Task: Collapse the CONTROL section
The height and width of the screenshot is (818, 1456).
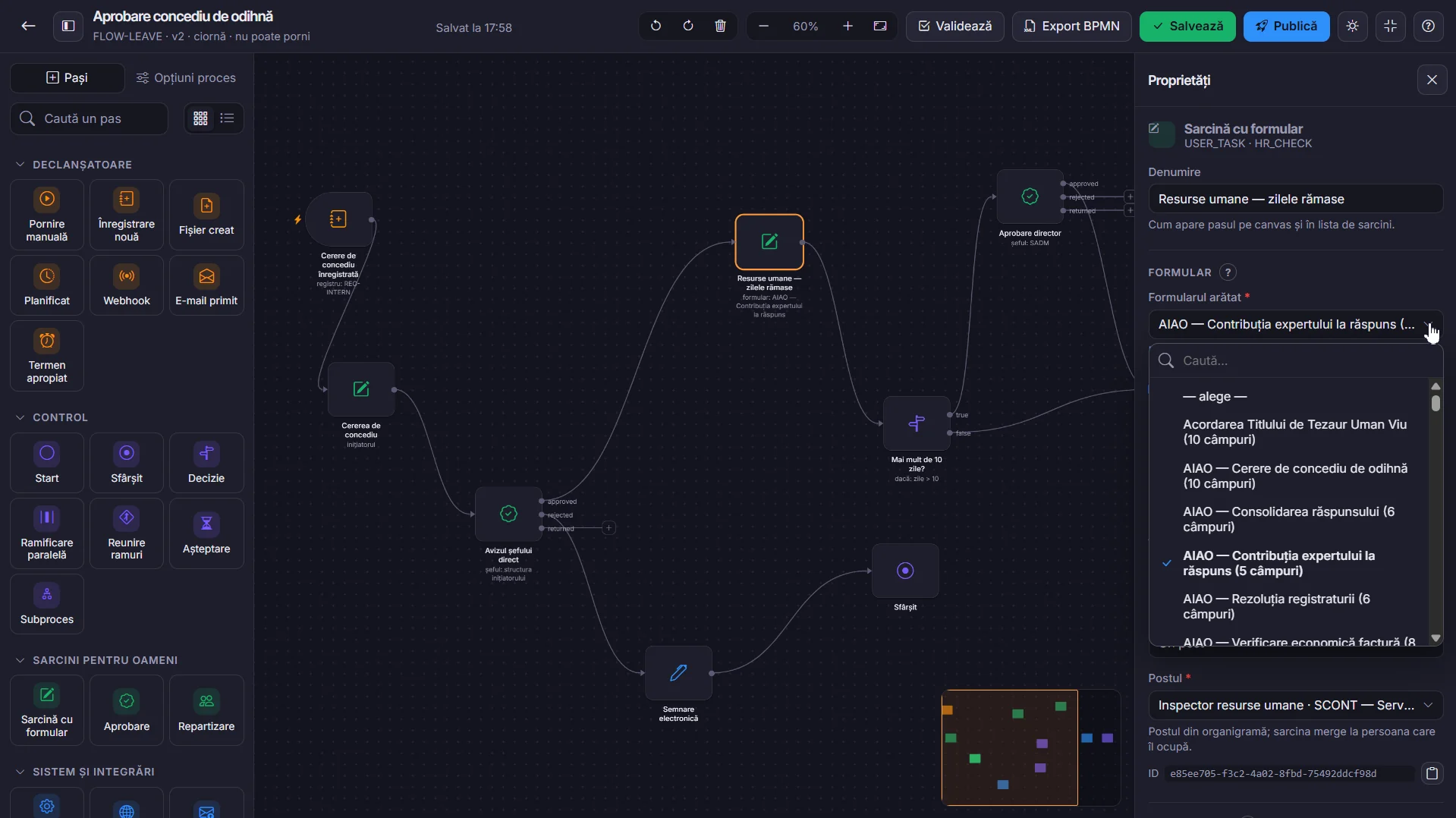Action: (52, 417)
